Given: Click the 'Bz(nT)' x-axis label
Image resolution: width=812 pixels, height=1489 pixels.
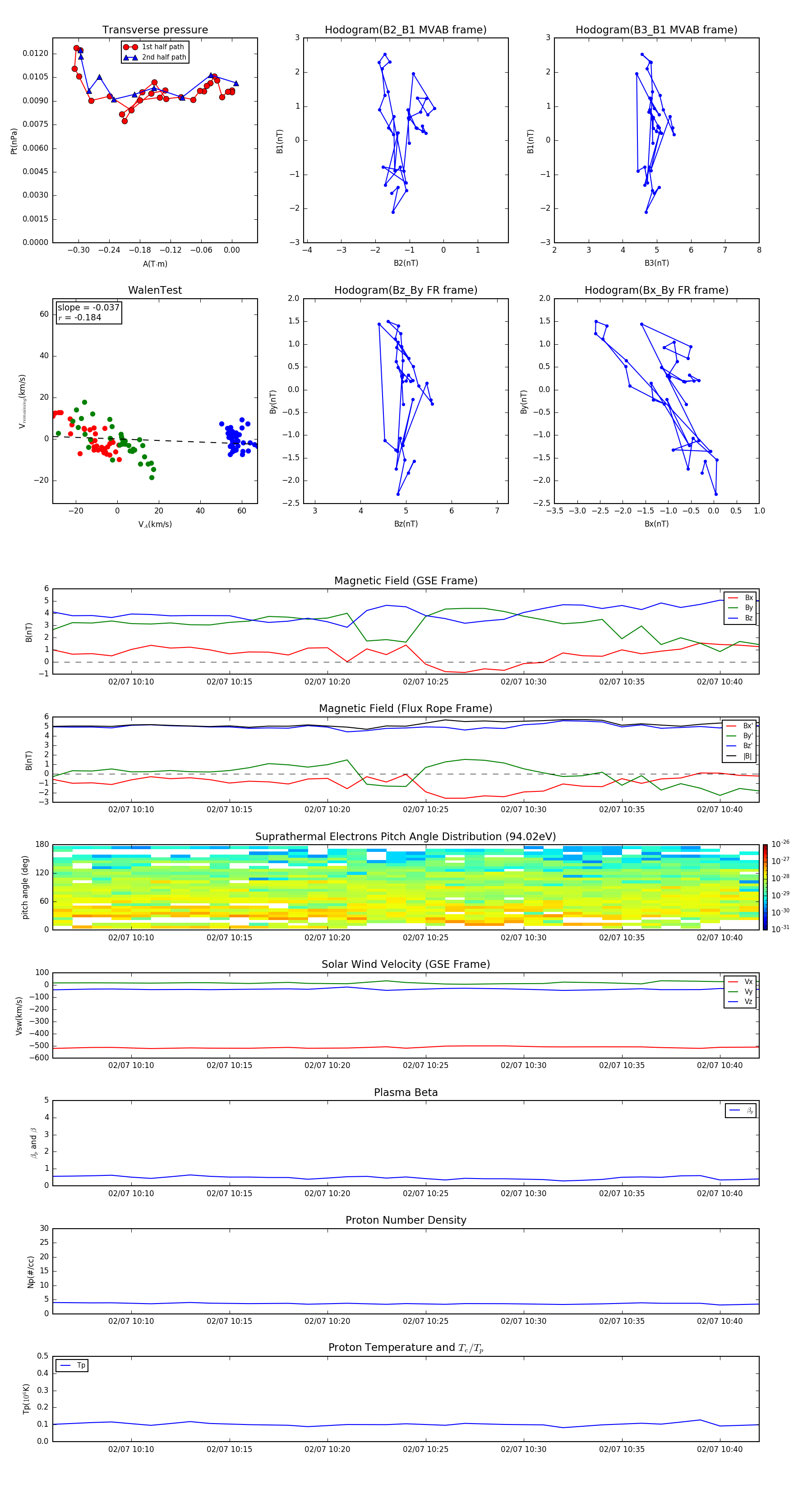Looking at the screenshot, I should click(406, 524).
